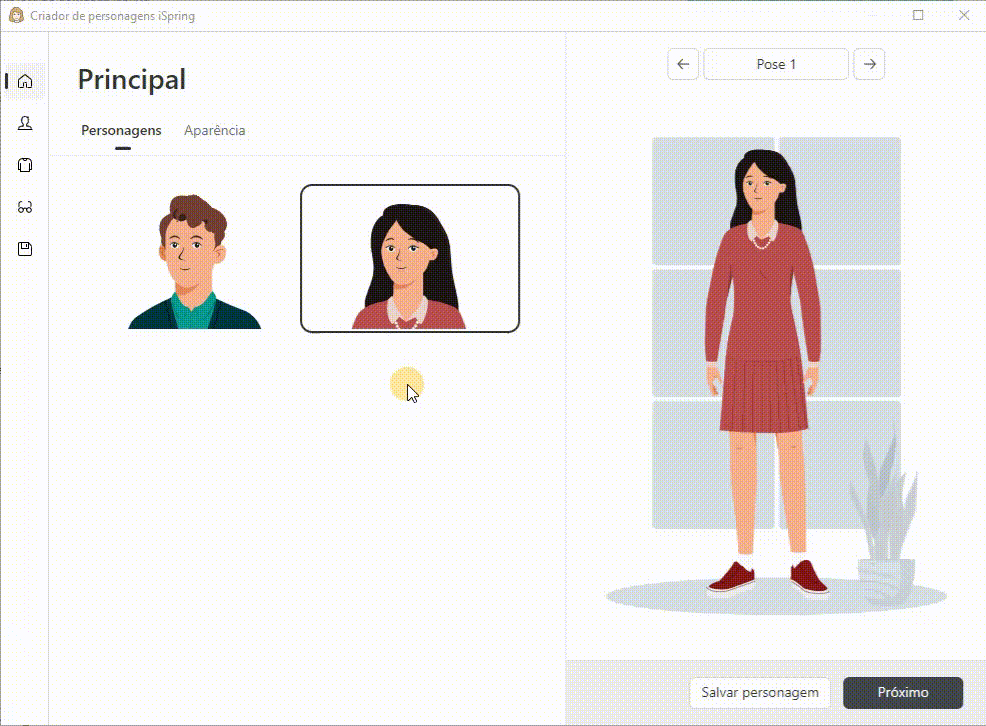The image size is (986, 726).
Task: Click the full-body character preview
Action: [x=763, y=371]
